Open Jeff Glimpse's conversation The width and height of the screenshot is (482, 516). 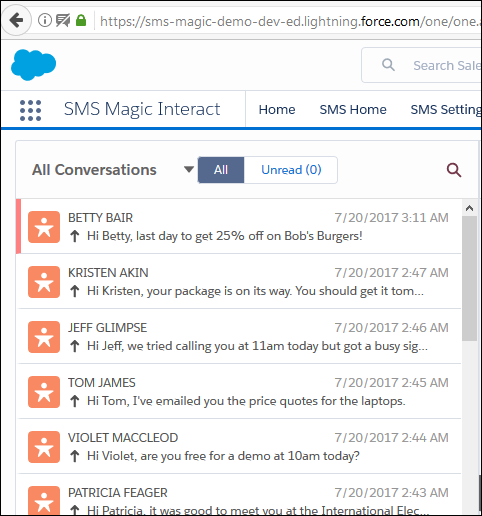point(239,337)
